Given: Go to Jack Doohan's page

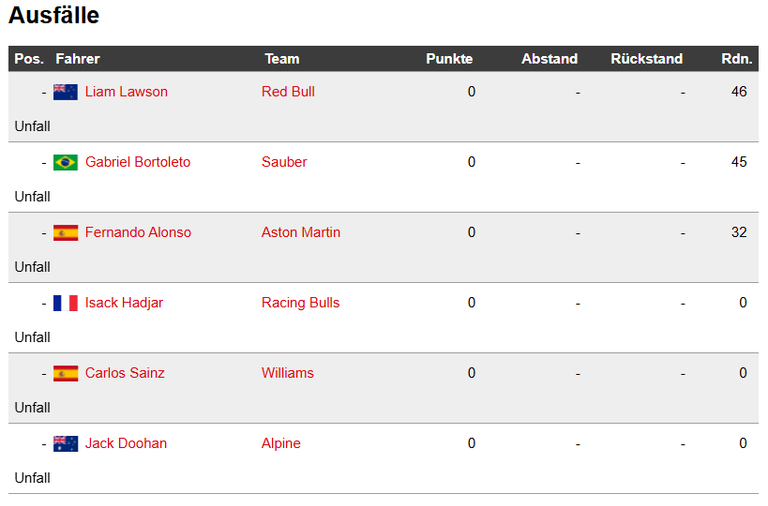Looking at the screenshot, I should point(126,443).
